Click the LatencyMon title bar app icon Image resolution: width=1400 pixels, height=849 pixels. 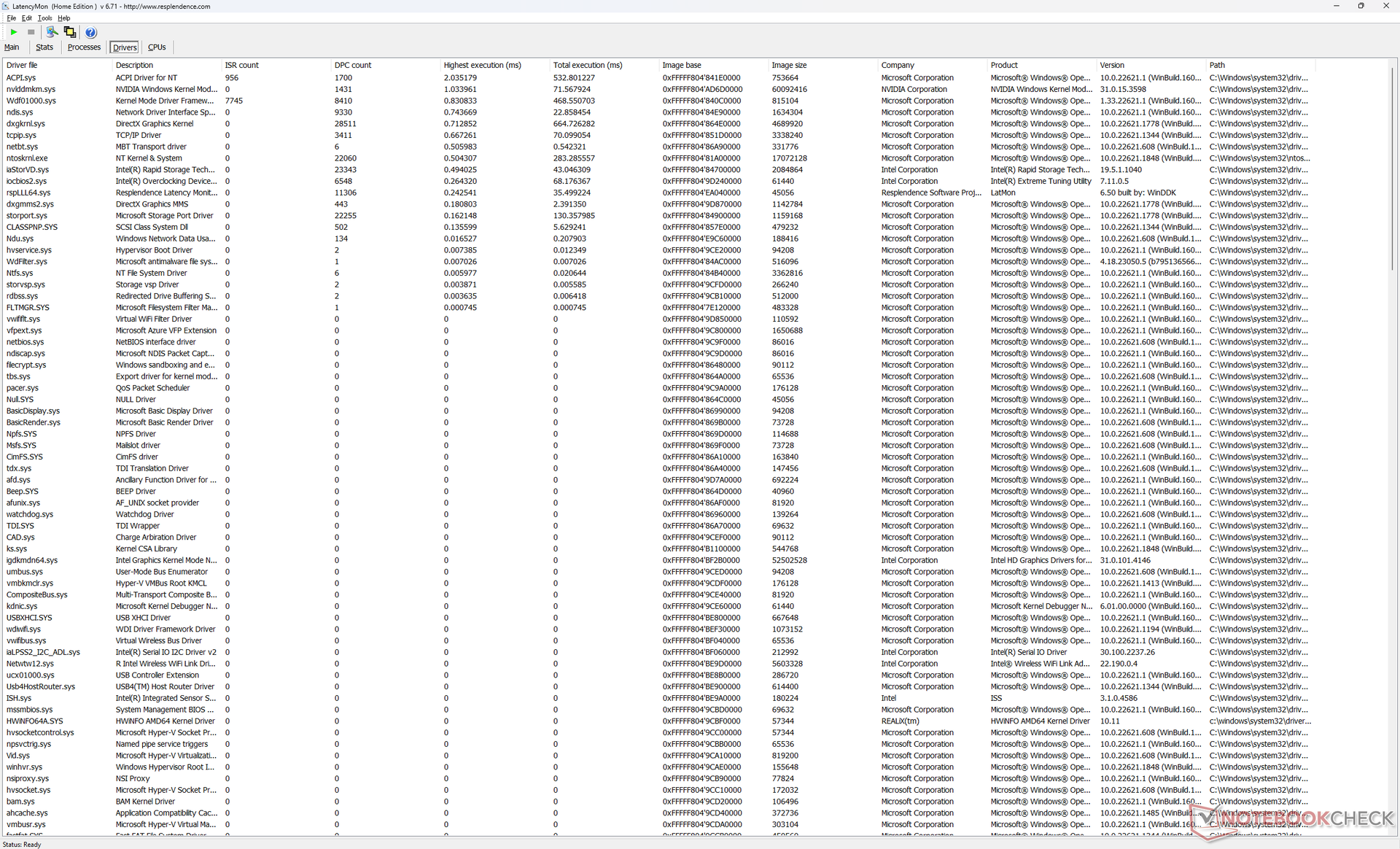[6, 6]
